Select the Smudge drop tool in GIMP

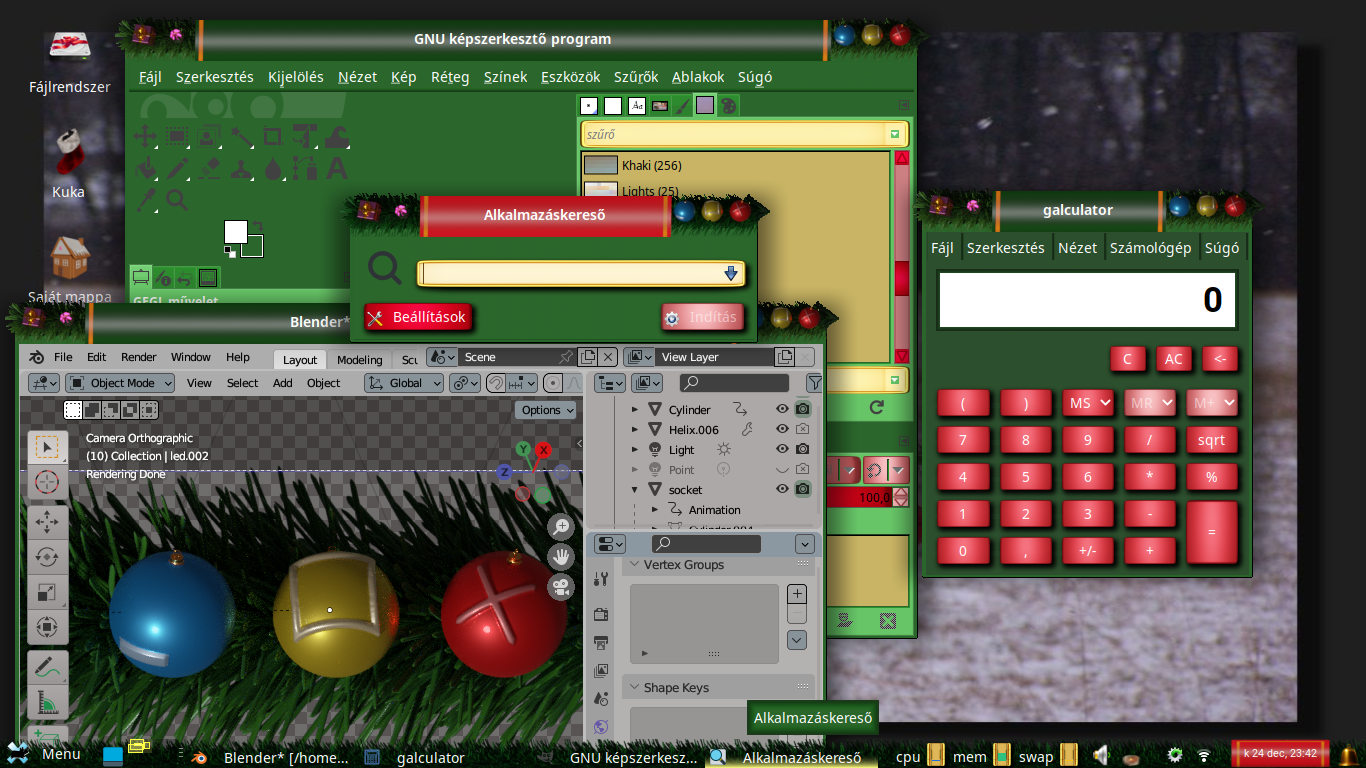(273, 168)
